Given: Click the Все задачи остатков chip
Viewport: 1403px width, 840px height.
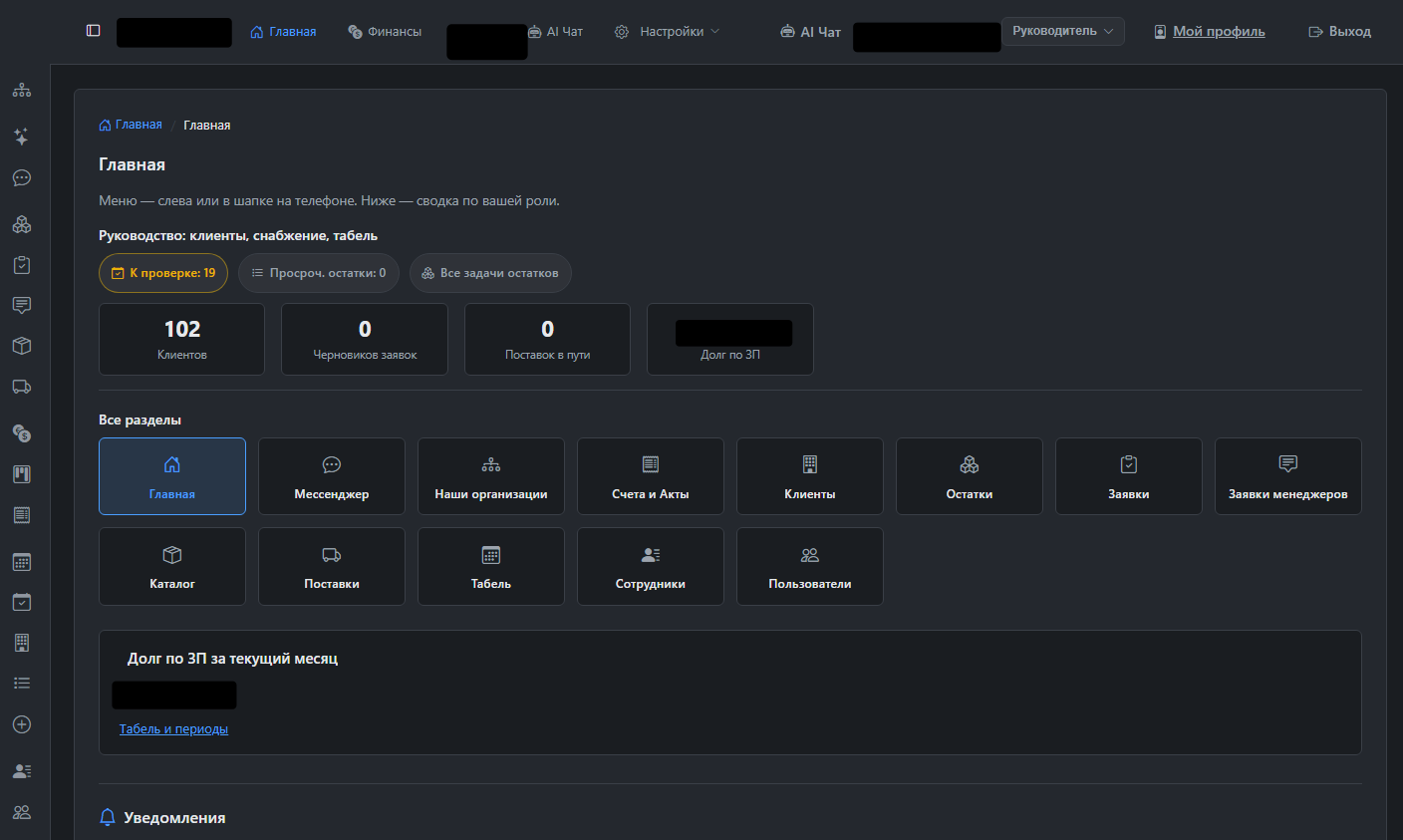Looking at the screenshot, I should tap(490, 273).
